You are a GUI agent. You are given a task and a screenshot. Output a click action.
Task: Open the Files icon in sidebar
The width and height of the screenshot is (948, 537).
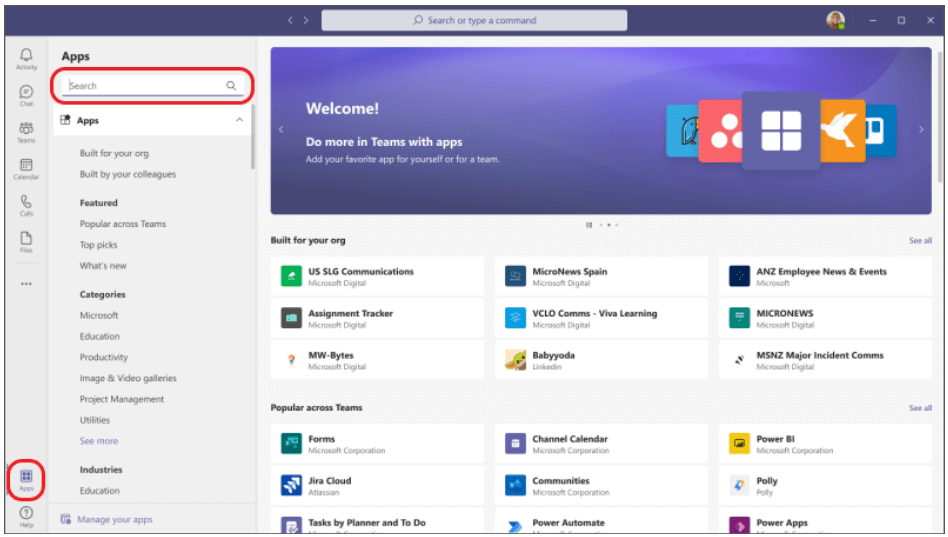point(26,241)
